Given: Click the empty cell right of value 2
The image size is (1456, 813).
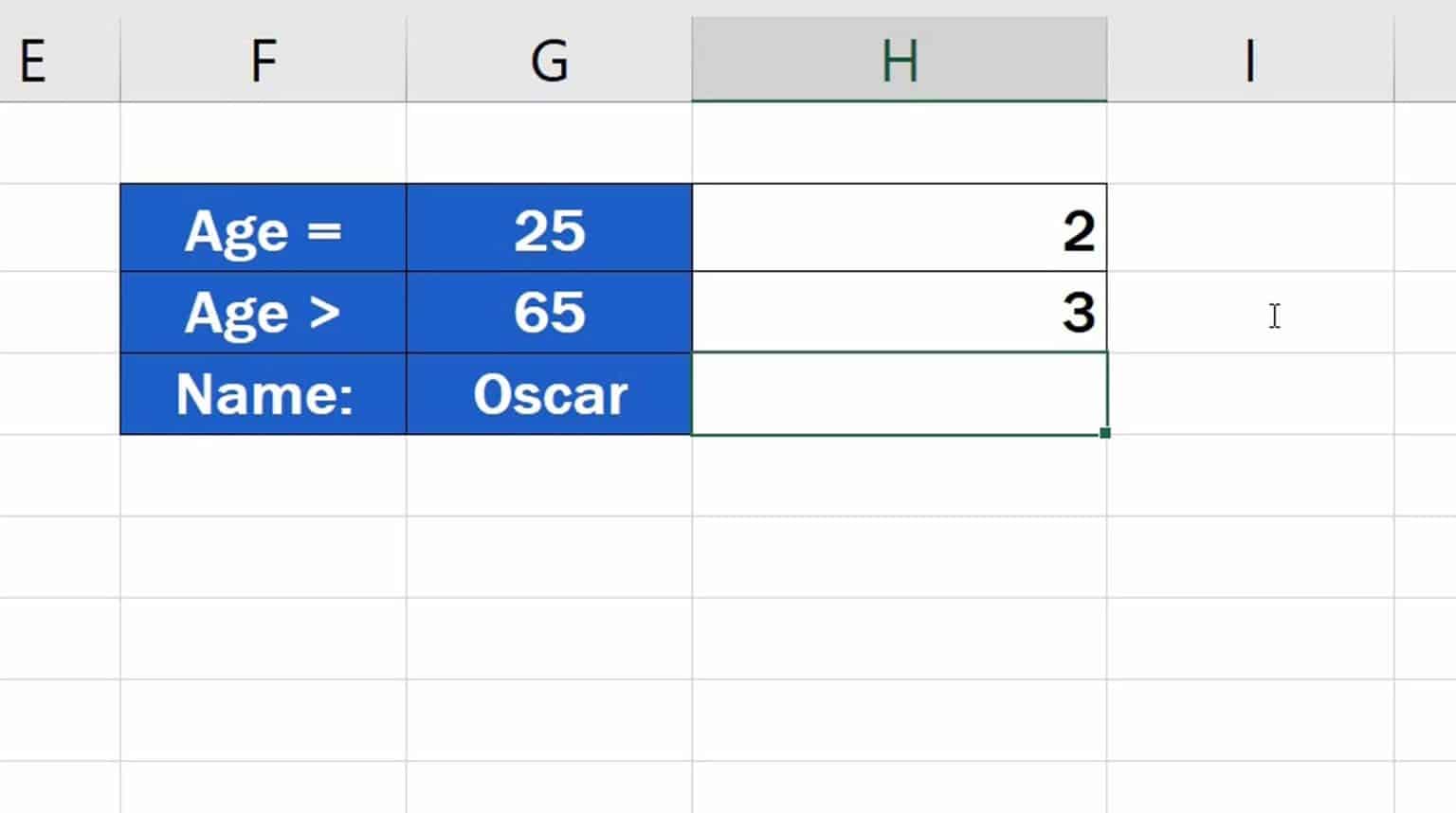Looking at the screenshot, I should tap(1249, 228).
